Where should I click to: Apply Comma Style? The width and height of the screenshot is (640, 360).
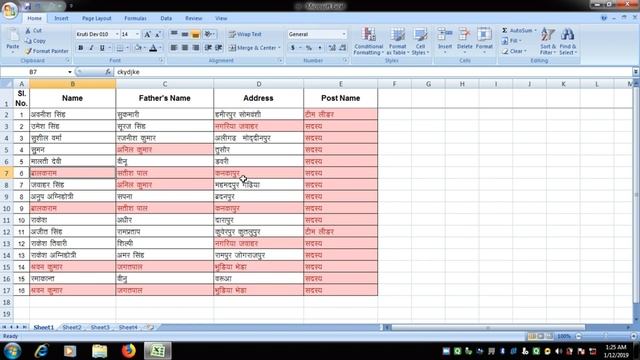320,48
